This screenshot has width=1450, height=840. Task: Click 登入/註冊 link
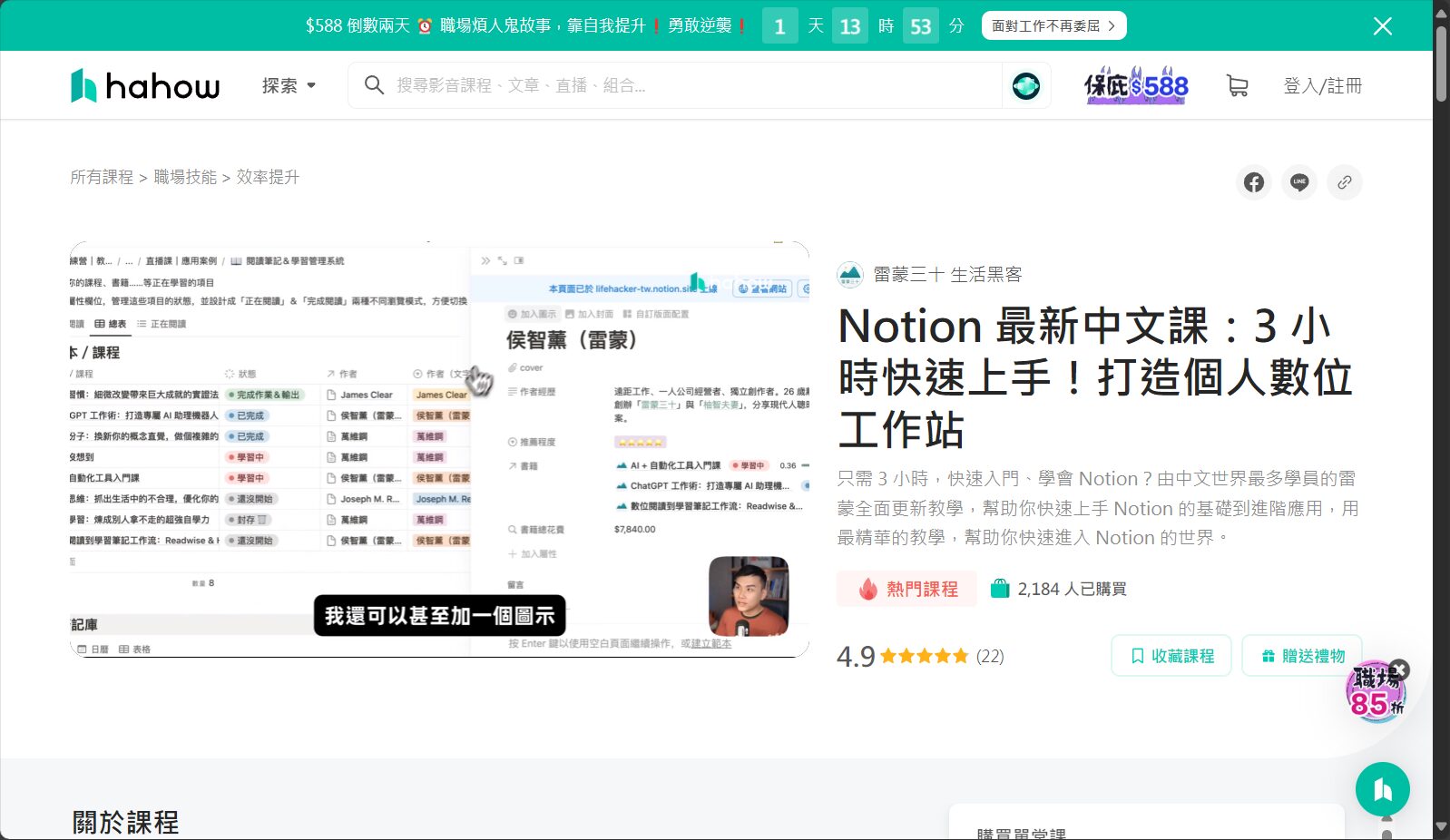tap(1322, 85)
